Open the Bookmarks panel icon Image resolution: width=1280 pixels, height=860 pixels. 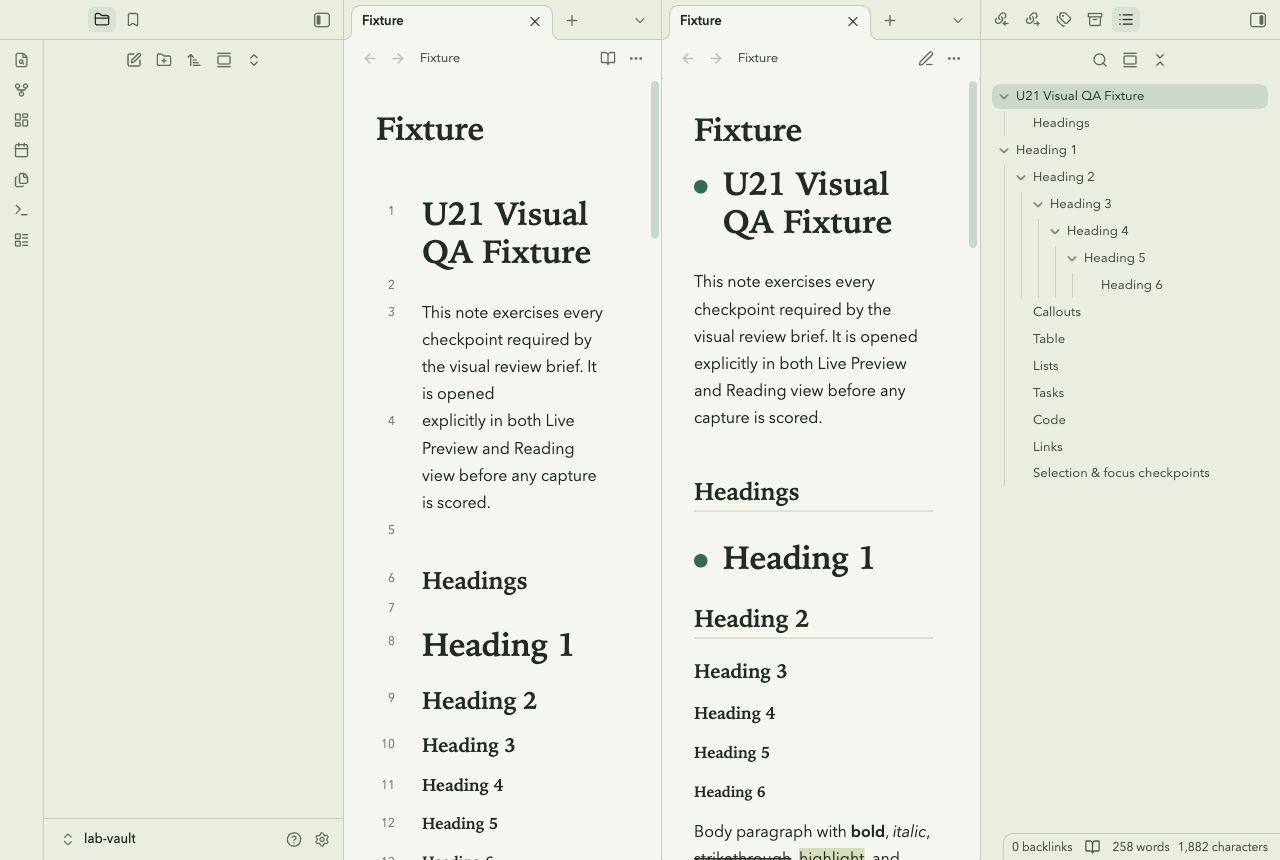tap(133, 20)
